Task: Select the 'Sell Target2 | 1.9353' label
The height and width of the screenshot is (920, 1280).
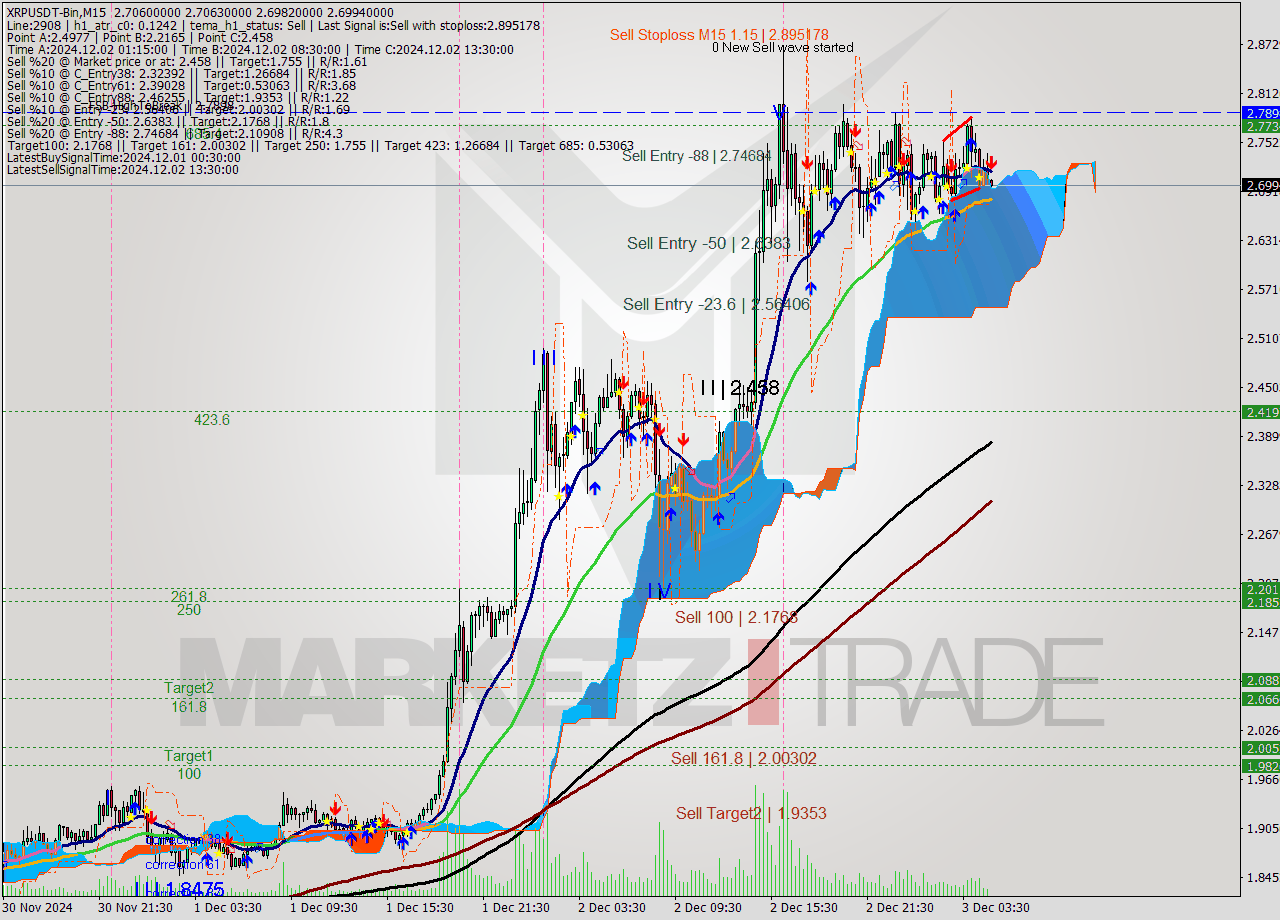Action: (751, 814)
